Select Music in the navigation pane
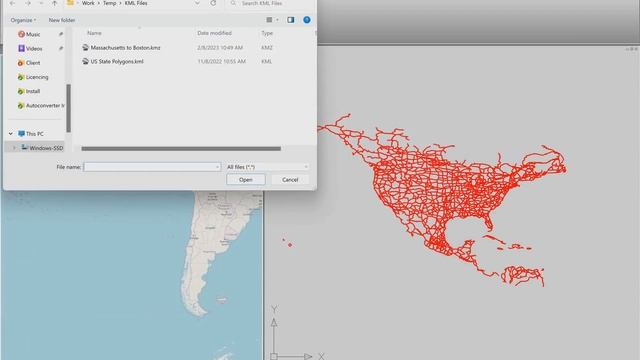 pos(33,34)
